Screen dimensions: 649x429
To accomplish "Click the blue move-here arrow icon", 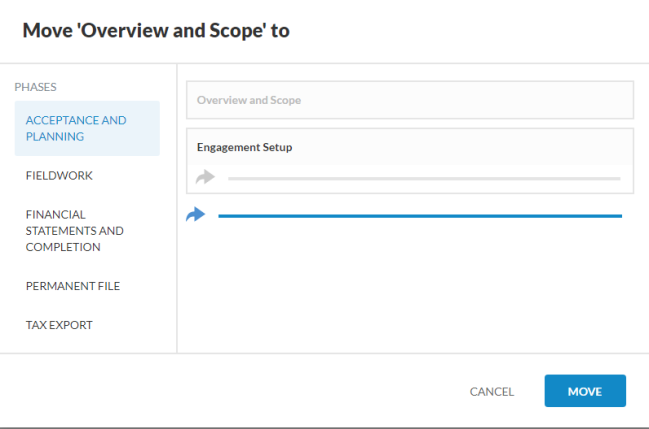I will (x=196, y=215).
